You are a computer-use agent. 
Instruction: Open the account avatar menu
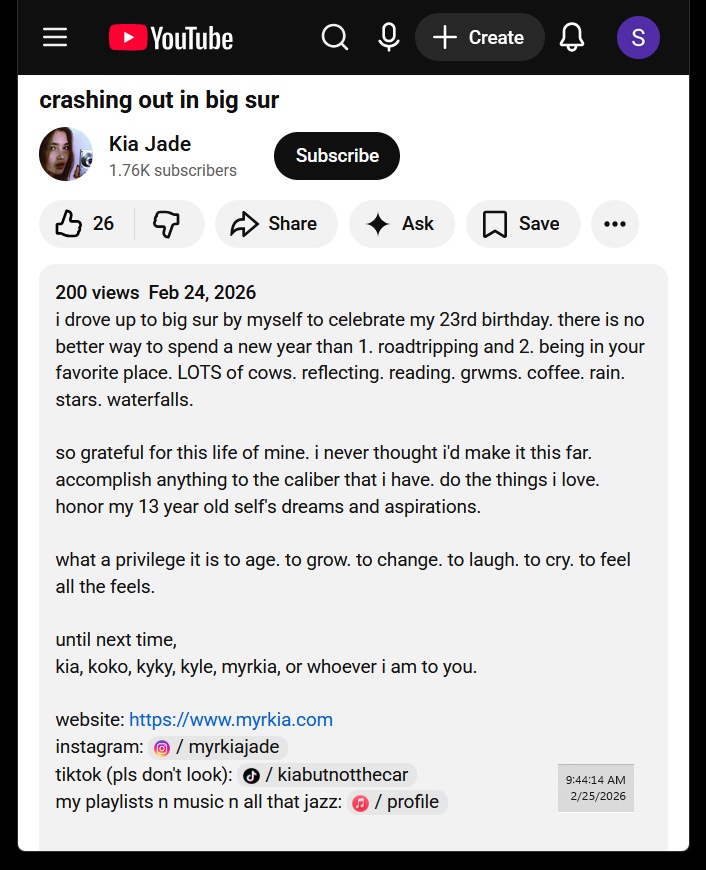pyautogui.click(x=638, y=38)
